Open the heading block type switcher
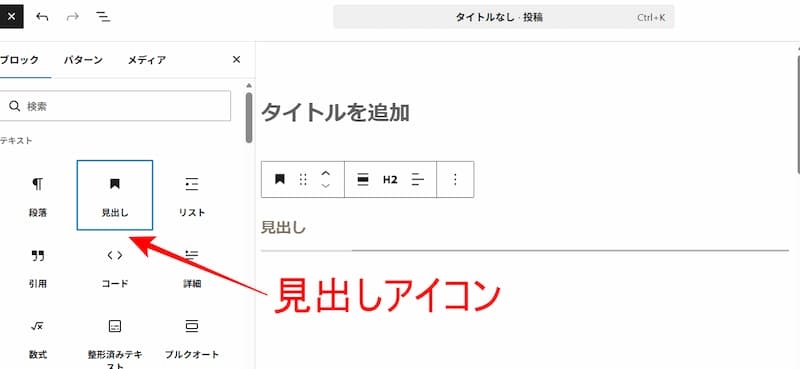The image size is (800, 369). (280, 179)
